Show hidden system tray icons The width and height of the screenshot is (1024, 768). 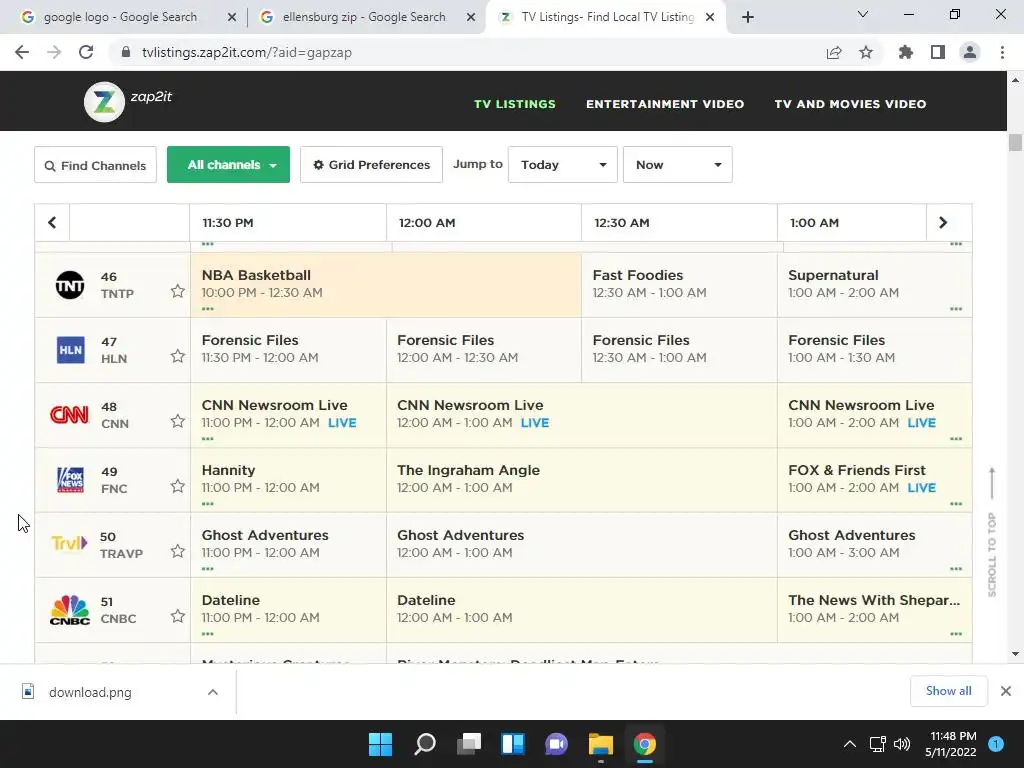pos(850,744)
